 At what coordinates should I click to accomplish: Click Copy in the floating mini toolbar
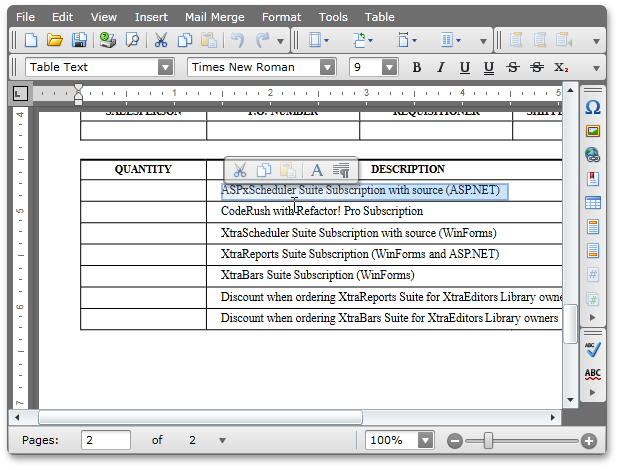[x=264, y=170]
